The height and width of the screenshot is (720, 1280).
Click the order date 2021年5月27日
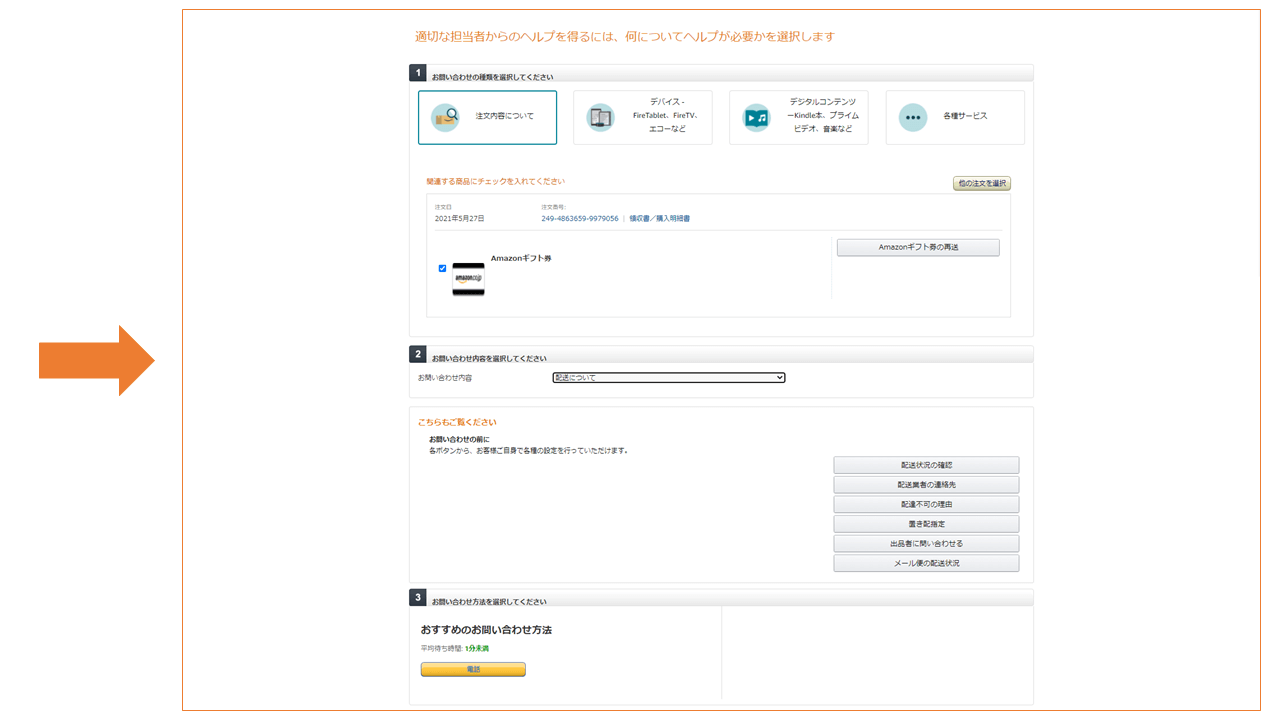point(460,218)
